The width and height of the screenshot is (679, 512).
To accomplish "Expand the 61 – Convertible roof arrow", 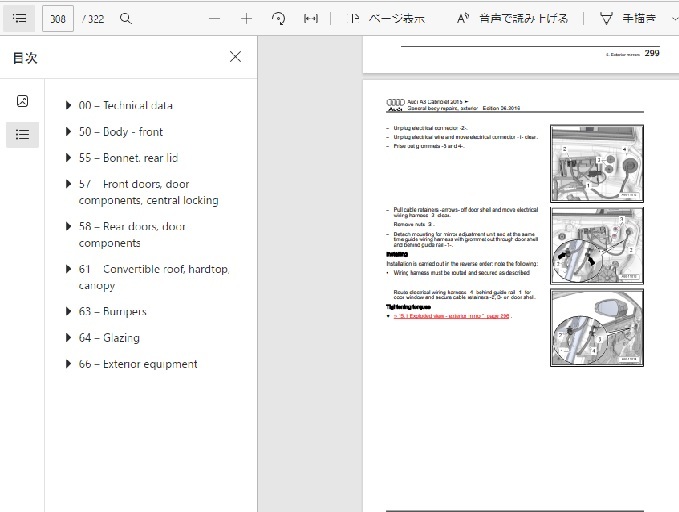I will (x=68, y=269).
